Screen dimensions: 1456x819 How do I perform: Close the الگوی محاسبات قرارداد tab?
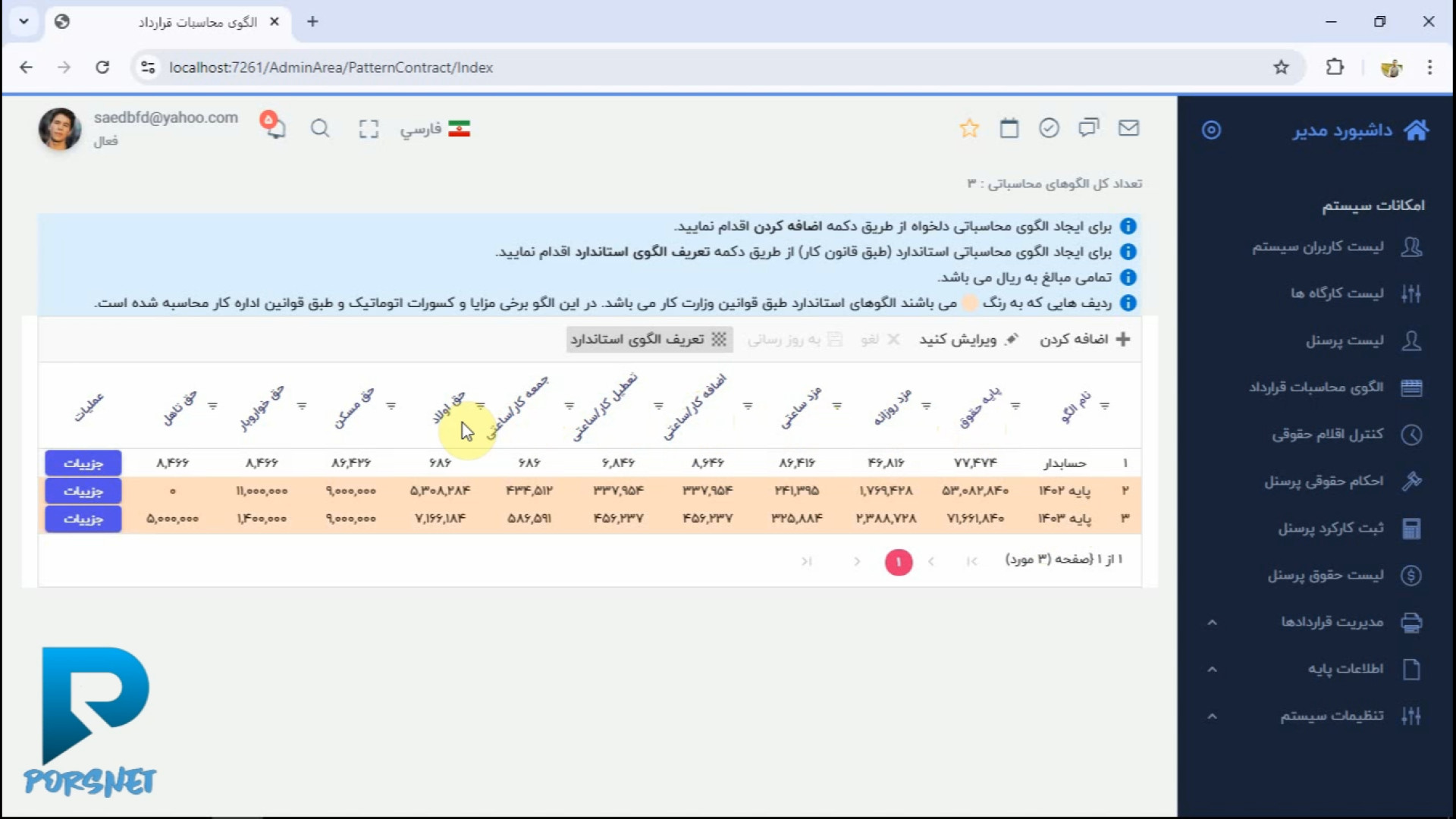click(275, 22)
